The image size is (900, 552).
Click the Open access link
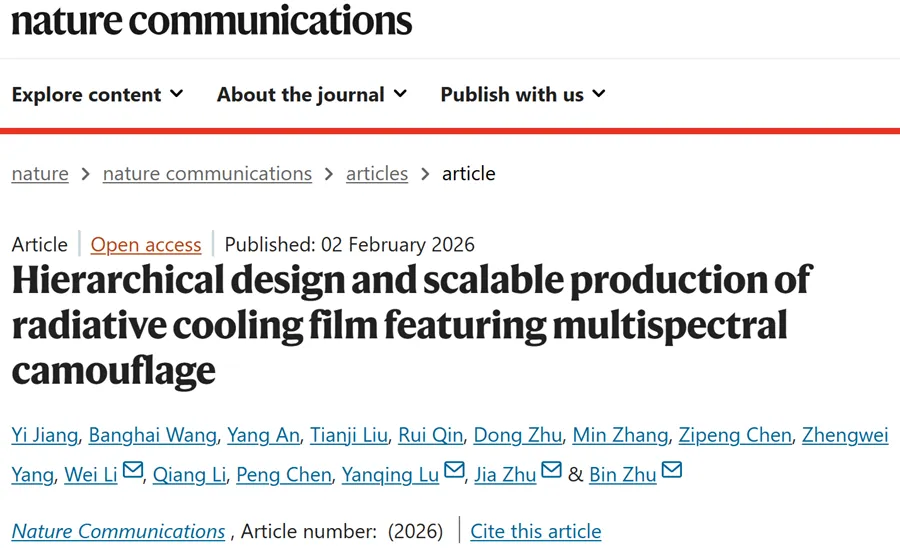coord(146,245)
